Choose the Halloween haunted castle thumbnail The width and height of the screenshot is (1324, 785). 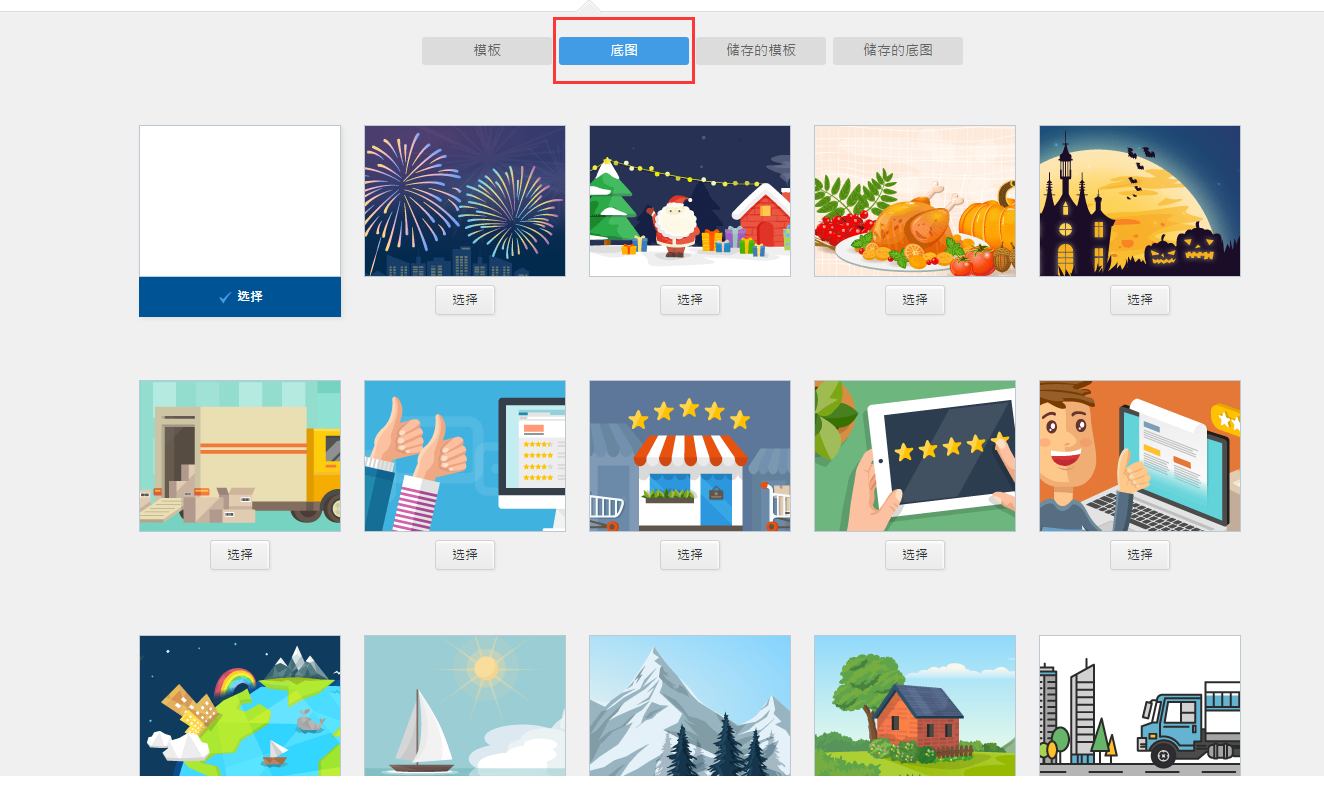1140,201
